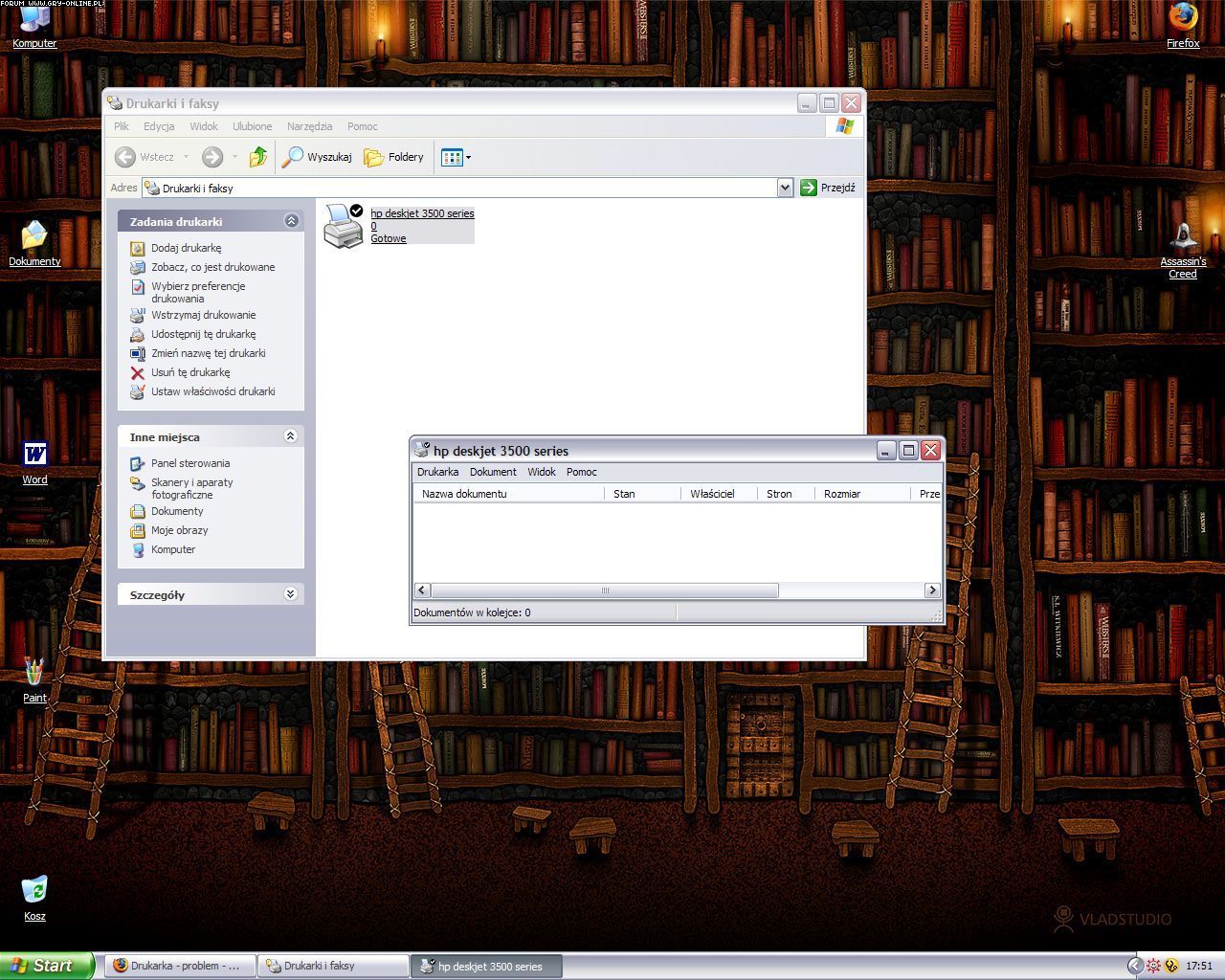Open the Wstecz history dropdown arrow
Viewport: 1225px width, 980px height.
tap(186, 157)
